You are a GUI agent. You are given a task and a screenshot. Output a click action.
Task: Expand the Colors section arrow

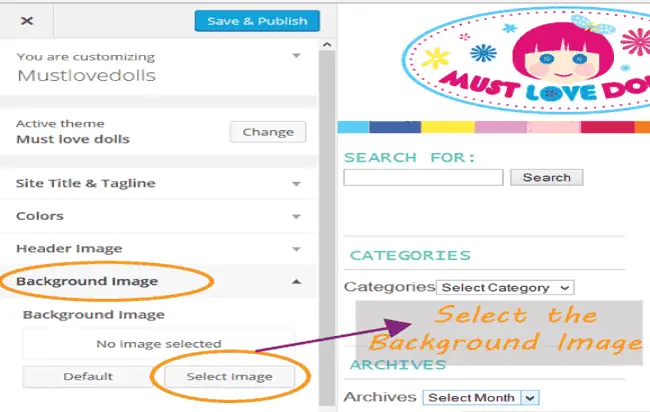(x=296, y=216)
